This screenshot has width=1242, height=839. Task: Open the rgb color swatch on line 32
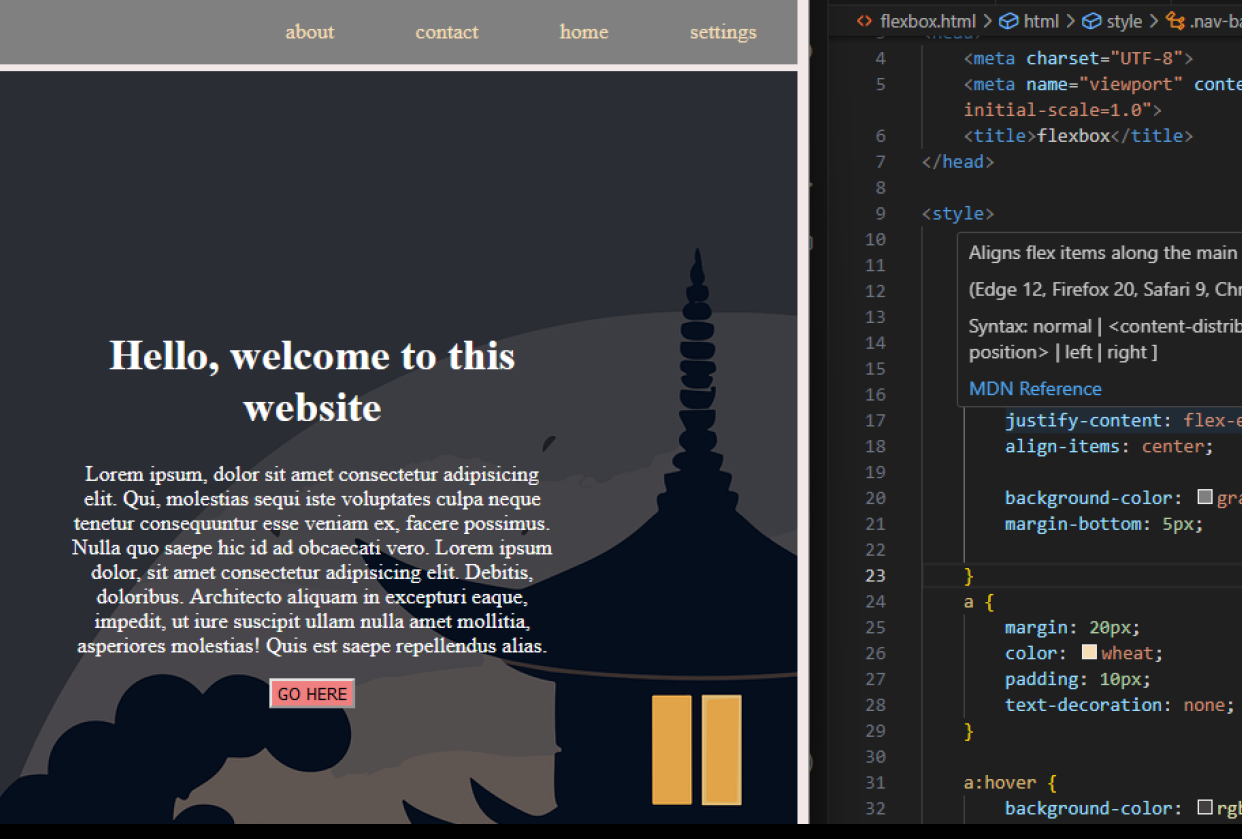(1205, 808)
